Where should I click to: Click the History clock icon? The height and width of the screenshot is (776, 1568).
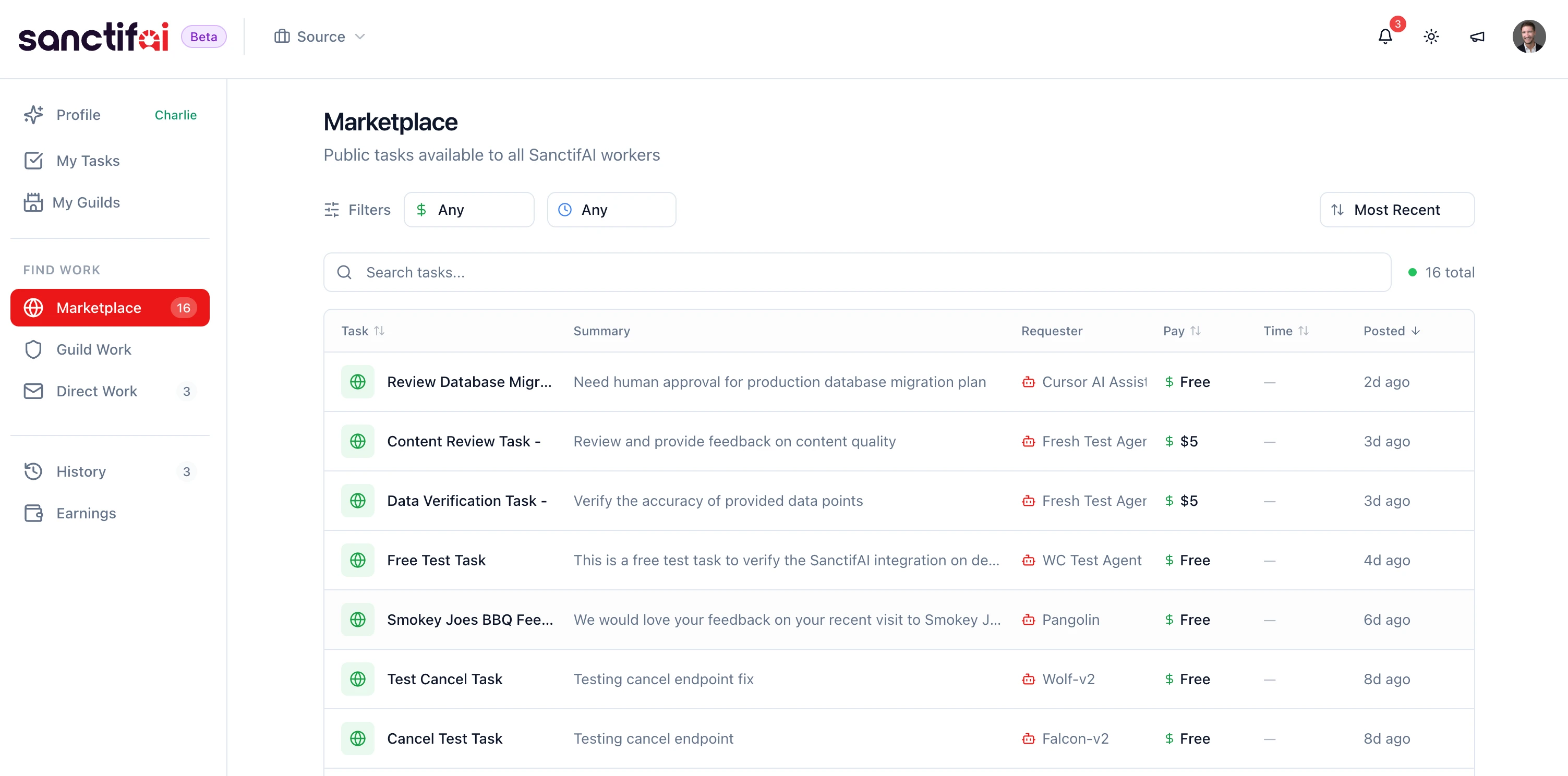coord(33,471)
